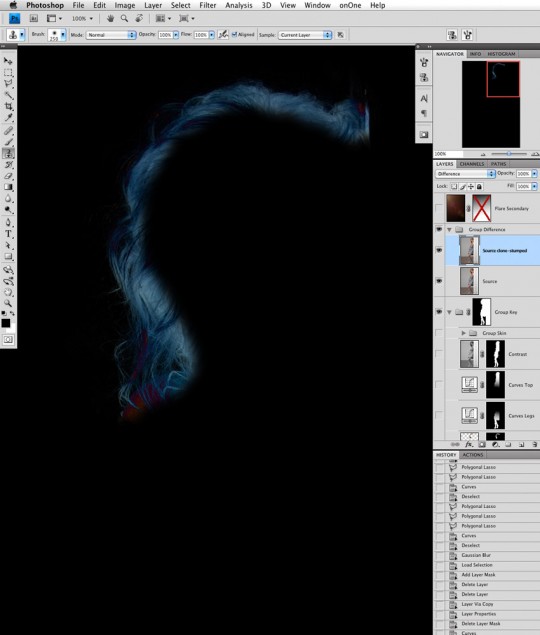
Task: Show the Curves Legs layer
Action: click(x=439, y=415)
